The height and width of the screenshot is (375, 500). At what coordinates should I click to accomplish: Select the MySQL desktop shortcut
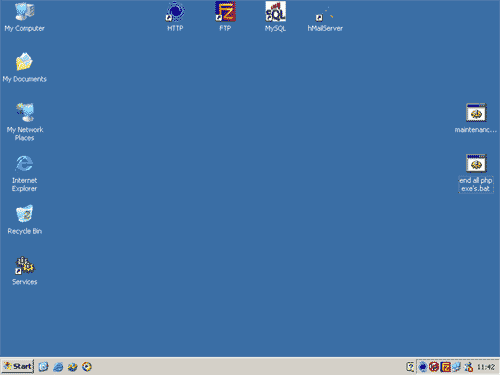tap(275, 12)
